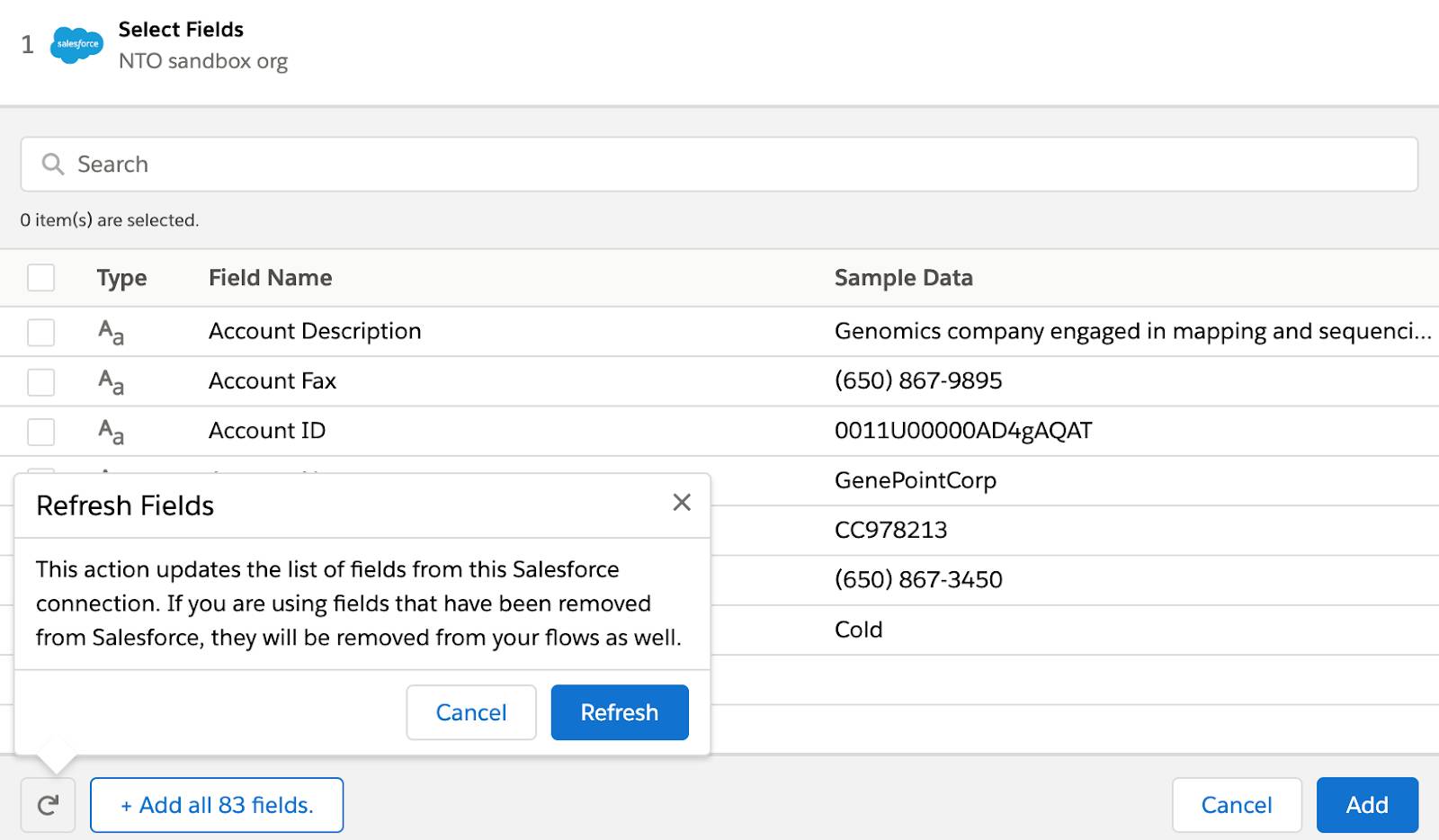Viewport: 1439px width, 840px height.
Task: Click the Salesforce cloud logo icon
Action: (76, 44)
